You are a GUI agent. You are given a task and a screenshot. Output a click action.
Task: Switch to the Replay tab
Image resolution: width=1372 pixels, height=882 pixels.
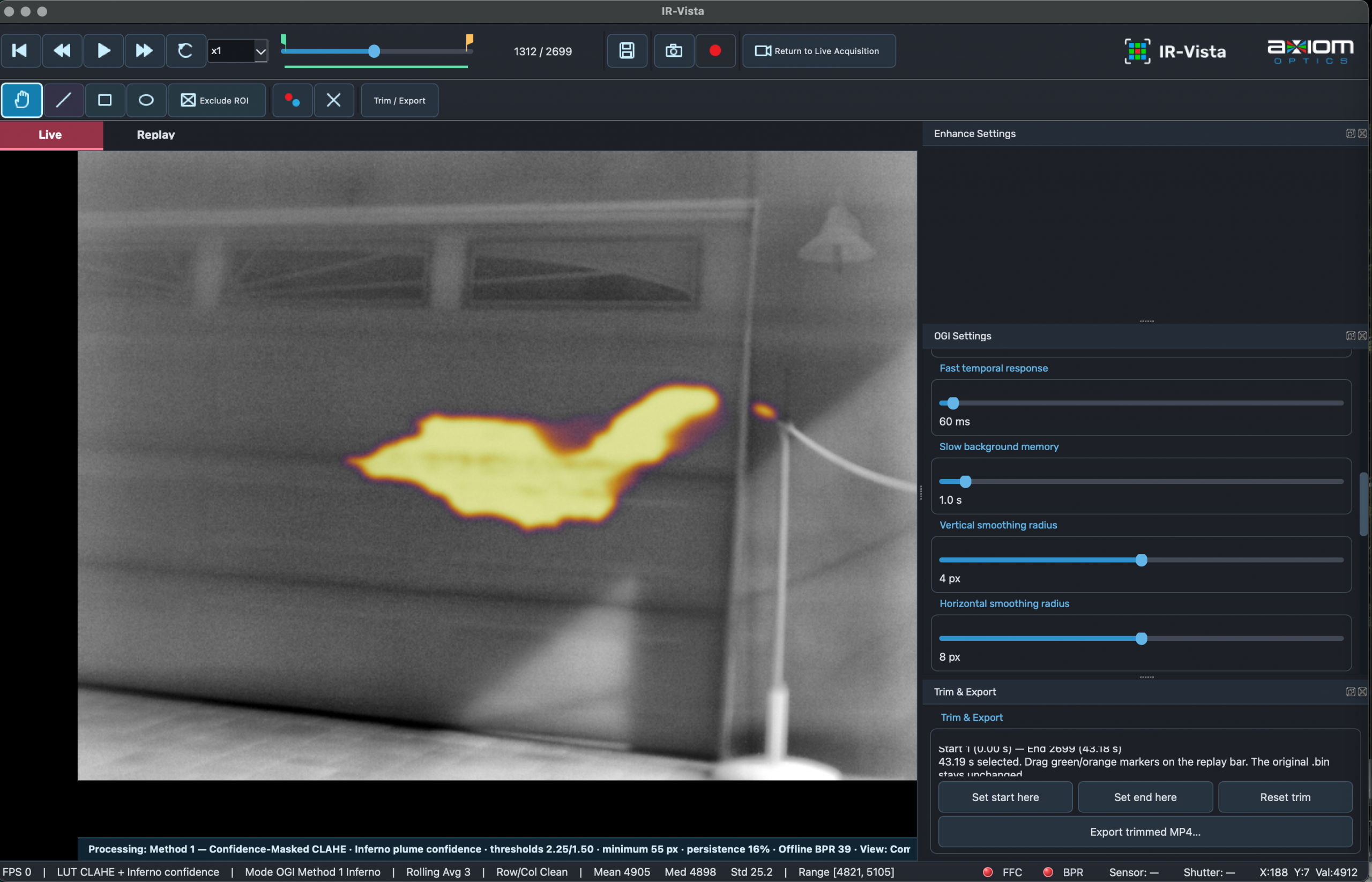point(156,134)
